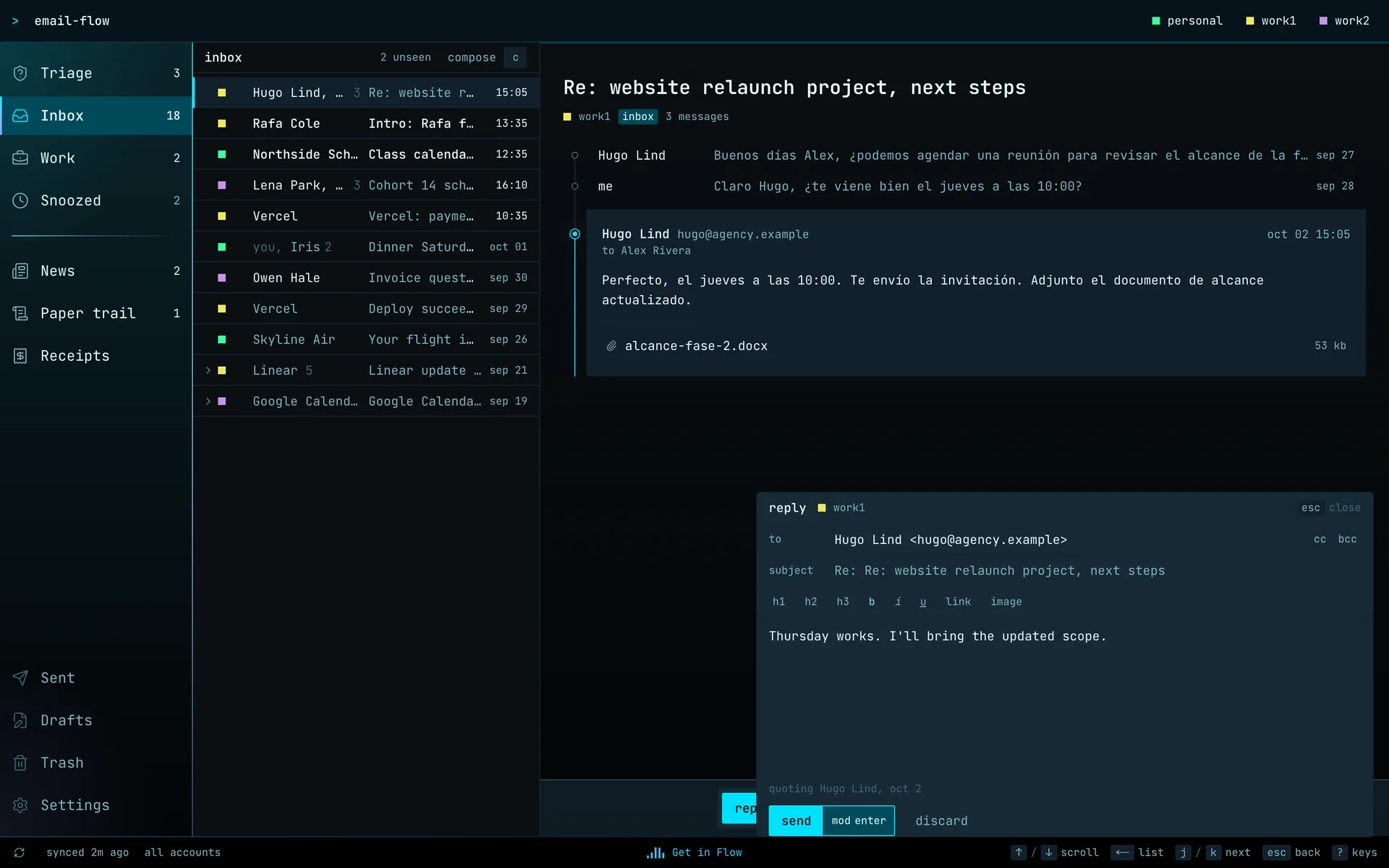This screenshot has width=1389, height=868.
Task: Click the Snoozed clock icon
Action: pyautogui.click(x=20, y=200)
